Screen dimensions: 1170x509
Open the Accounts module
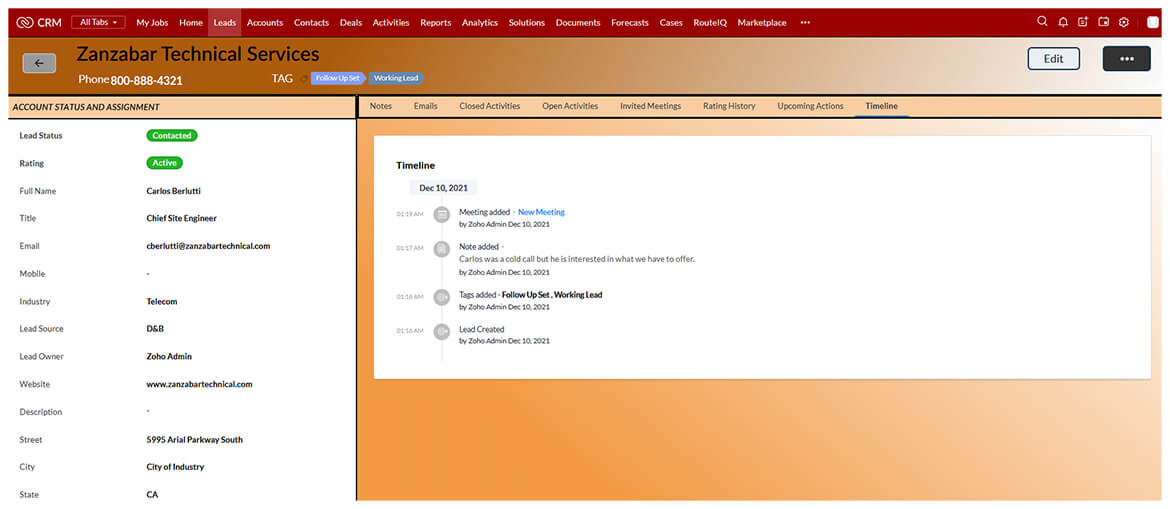265,22
